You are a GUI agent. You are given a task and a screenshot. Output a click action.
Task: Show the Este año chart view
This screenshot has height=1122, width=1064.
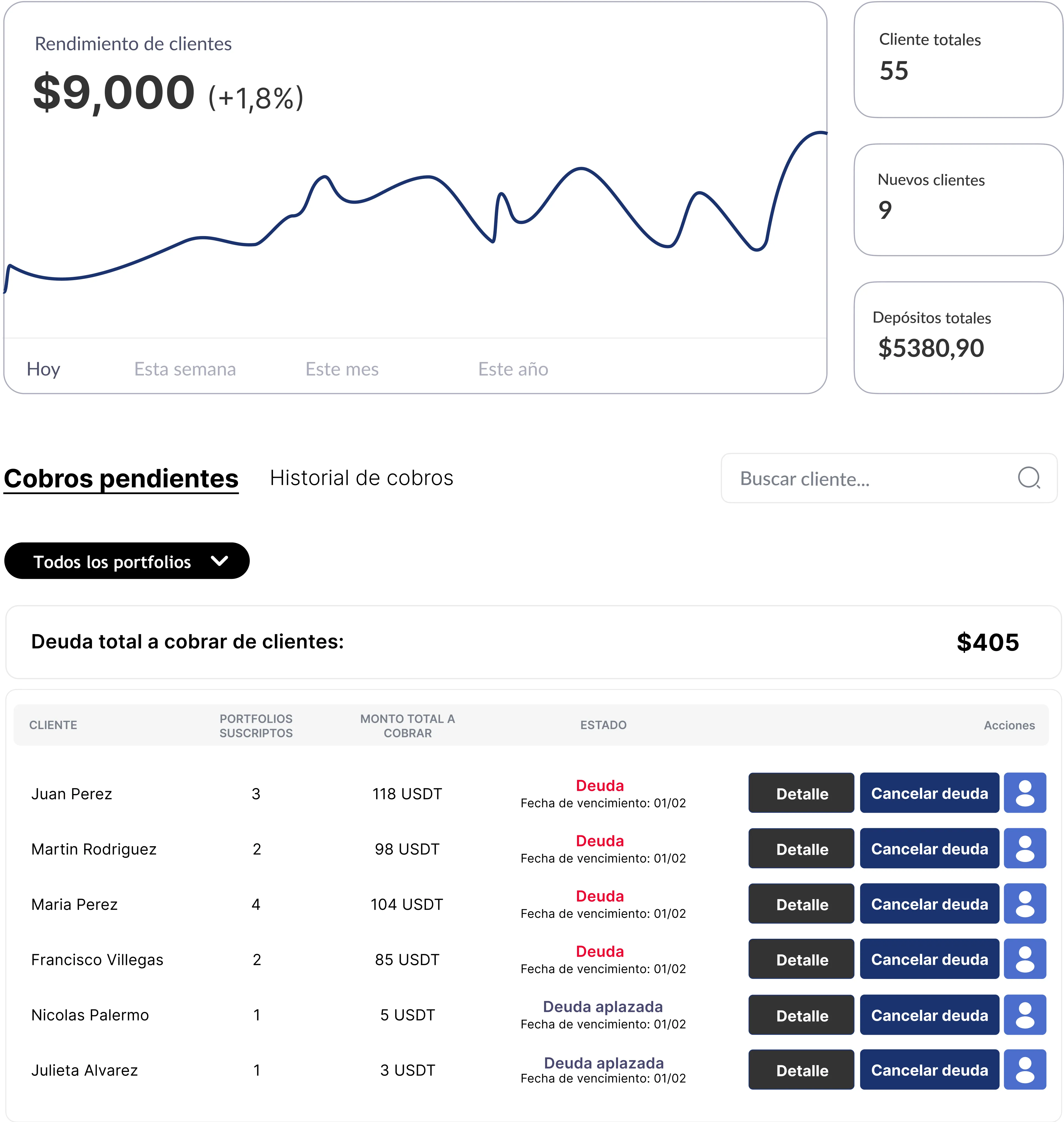click(x=513, y=369)
